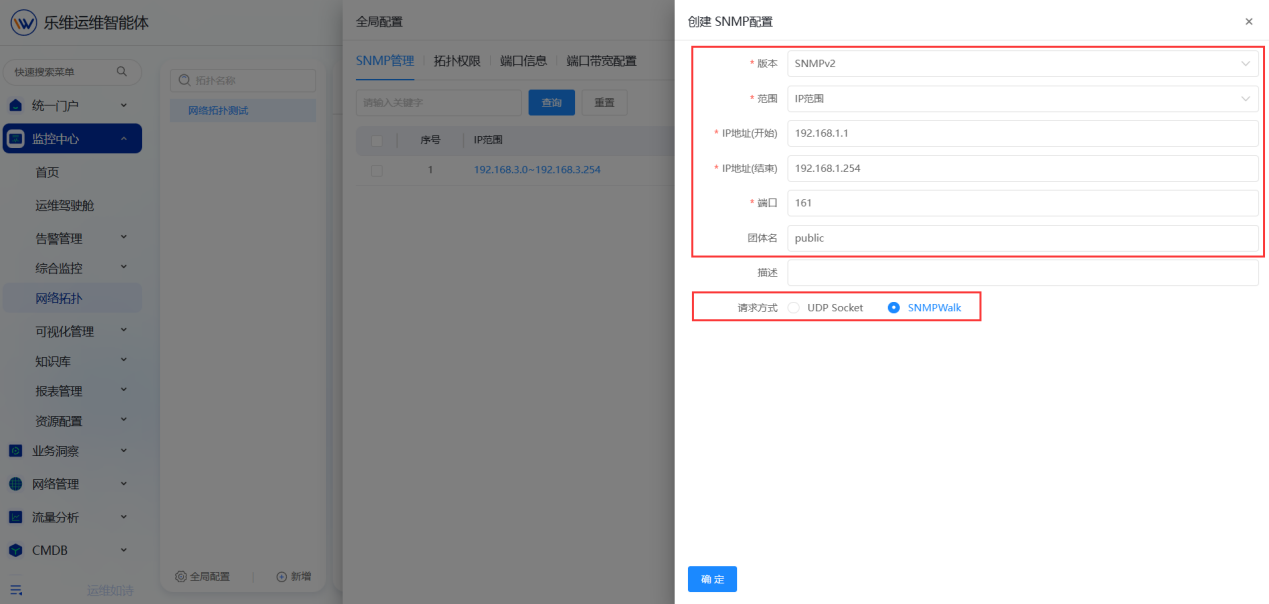Screen dimensions: 1269x604
Task: Tick the header checkbox in SNMP table
Action: 377,141
